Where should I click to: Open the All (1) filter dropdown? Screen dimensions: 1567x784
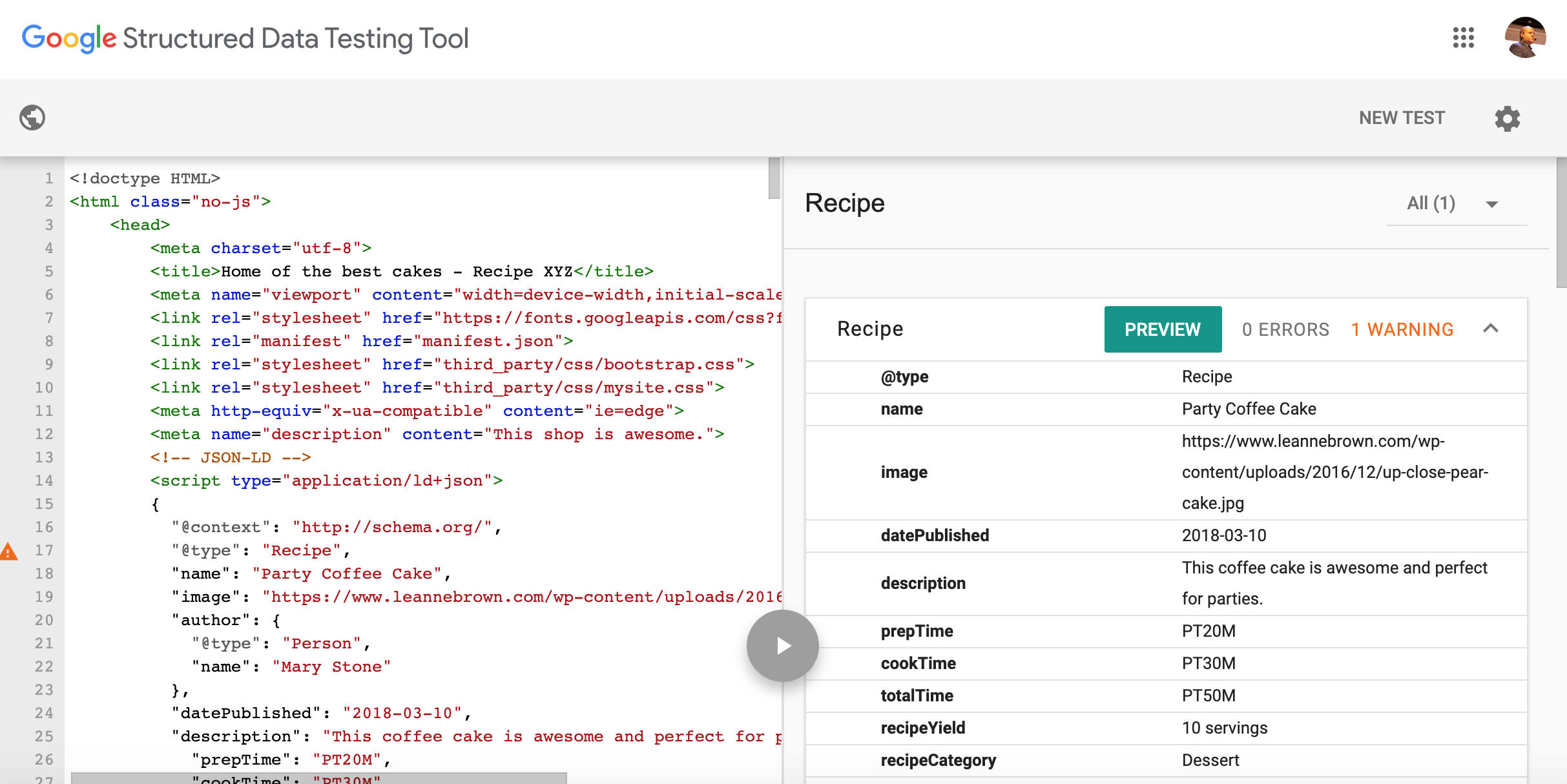pyautogui.click(x=1431, y=203)
